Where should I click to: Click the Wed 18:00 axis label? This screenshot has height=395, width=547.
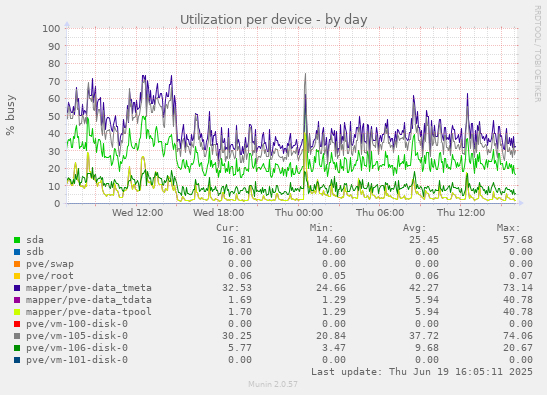[x=219, y=213]
